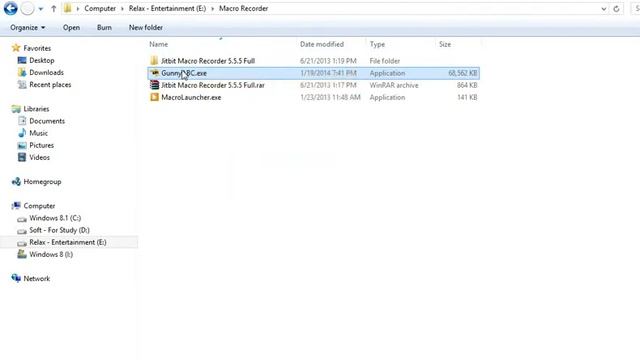640x360 pixels.
Task: Select Network in navigation pane
Action: pos(37,278)
